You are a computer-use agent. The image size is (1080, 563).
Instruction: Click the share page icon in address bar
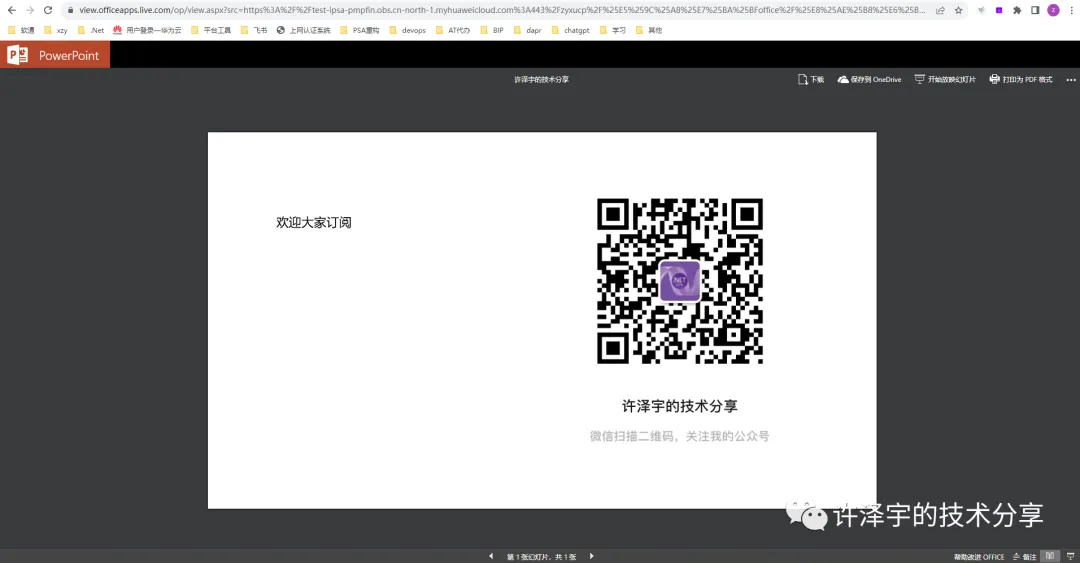pos(940,10)
